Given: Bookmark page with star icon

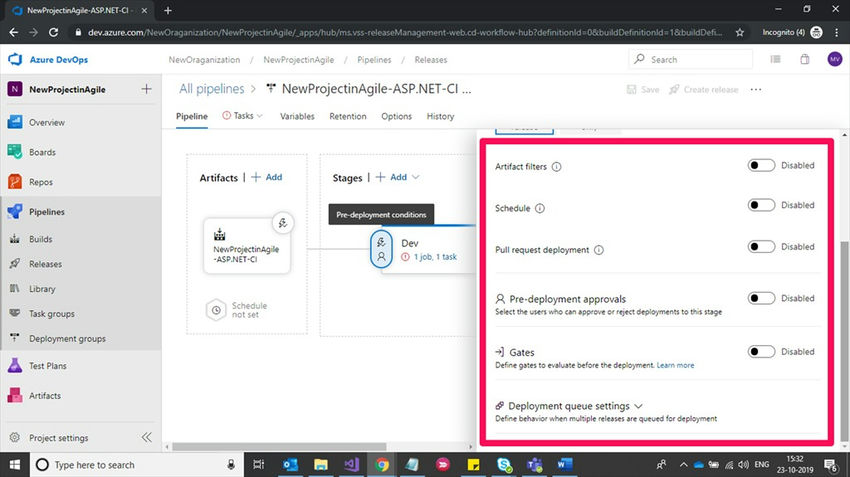Looking at the screenshot, I should (x=739, y=33).
